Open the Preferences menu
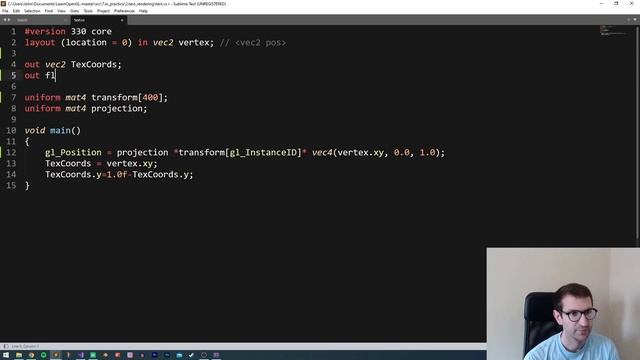The width and height of the screenshot is (640, 360). (124, 11)
